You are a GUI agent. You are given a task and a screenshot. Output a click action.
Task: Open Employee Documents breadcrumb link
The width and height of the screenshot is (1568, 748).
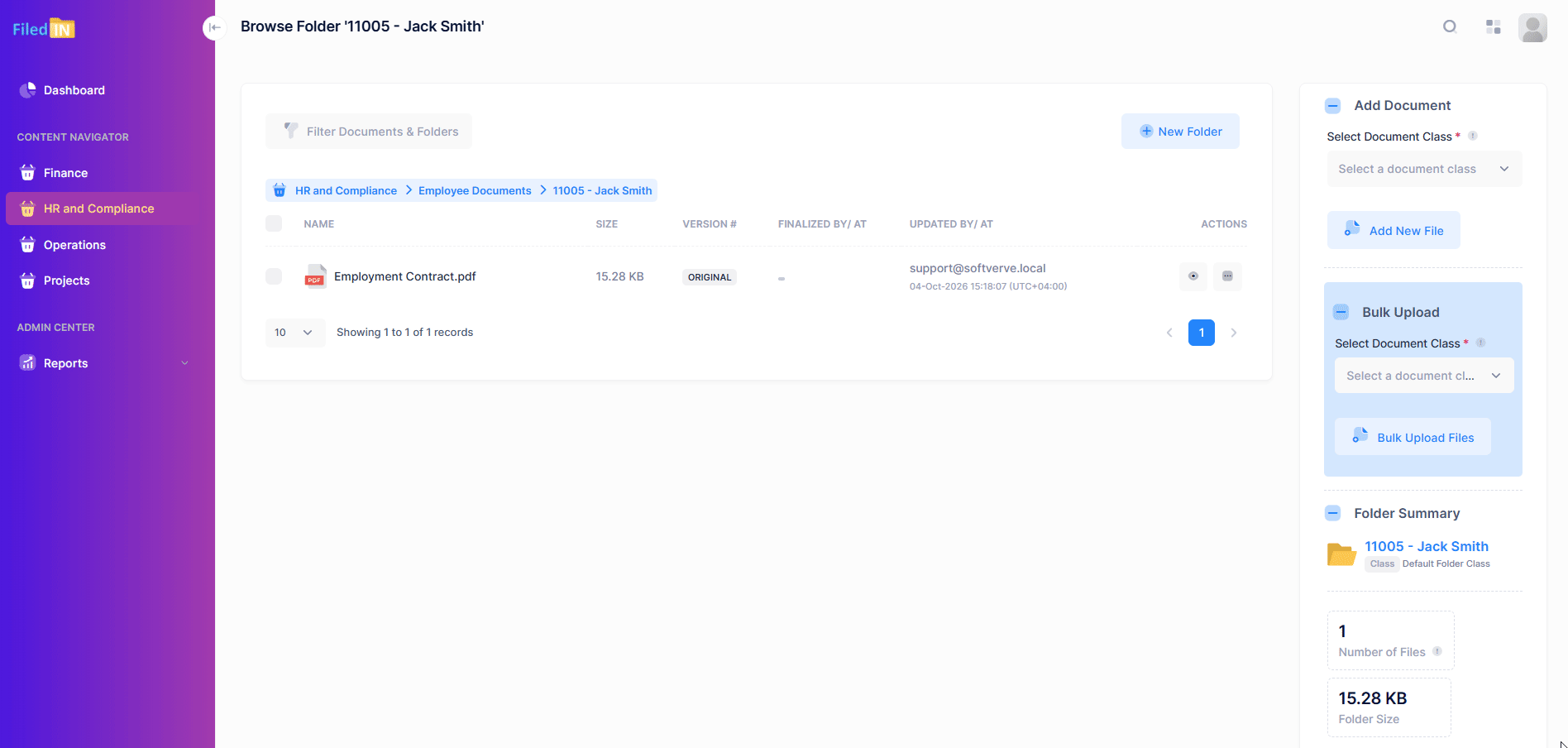475,190
